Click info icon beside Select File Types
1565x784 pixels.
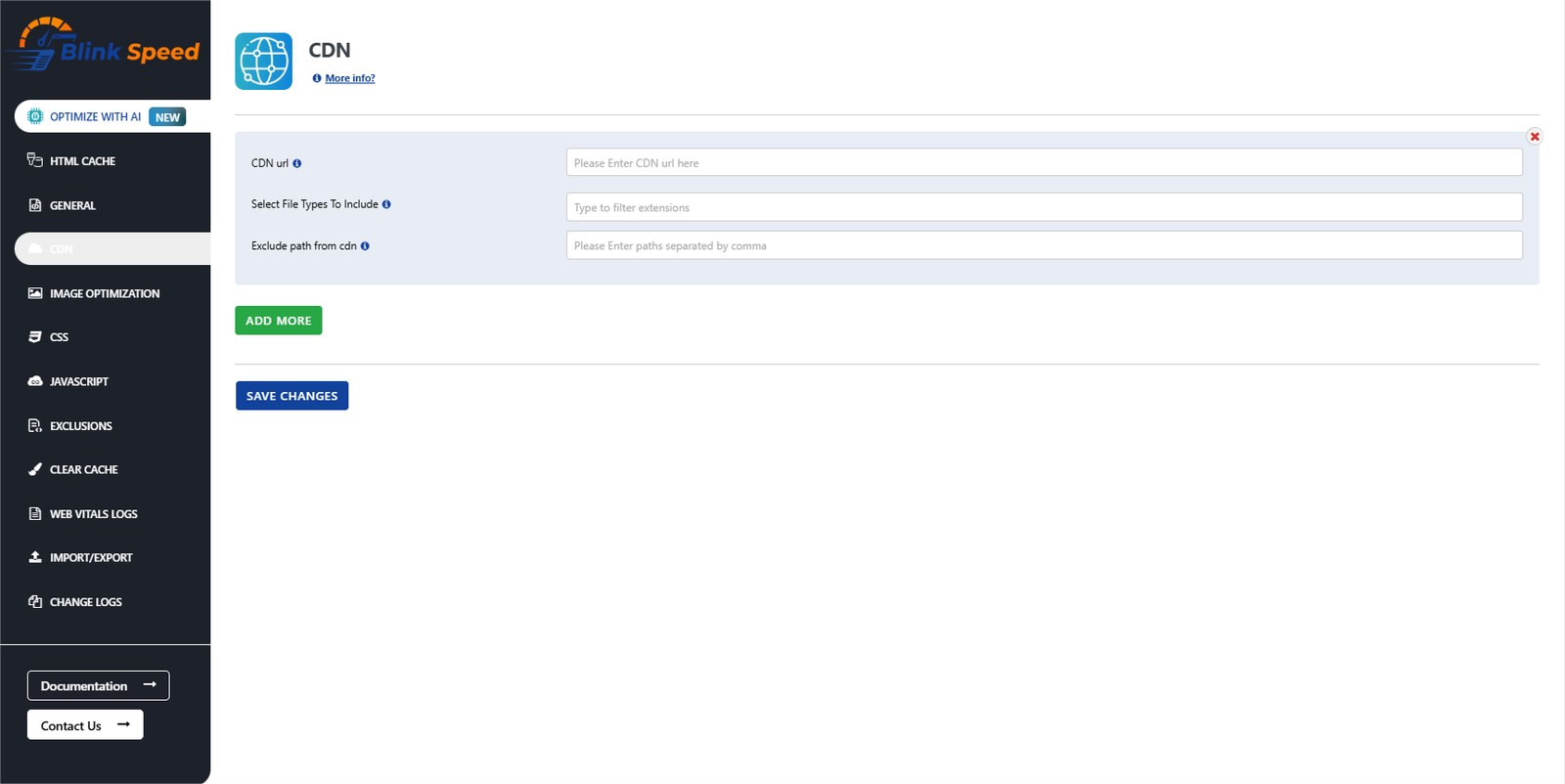tap(386, 204)
